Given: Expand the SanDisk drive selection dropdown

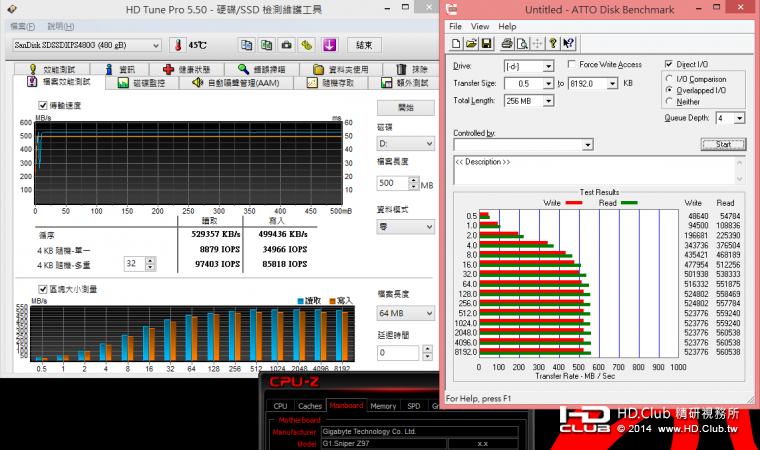Looking at the screenshot, I should pyautogui.click(x=156, y=45).
